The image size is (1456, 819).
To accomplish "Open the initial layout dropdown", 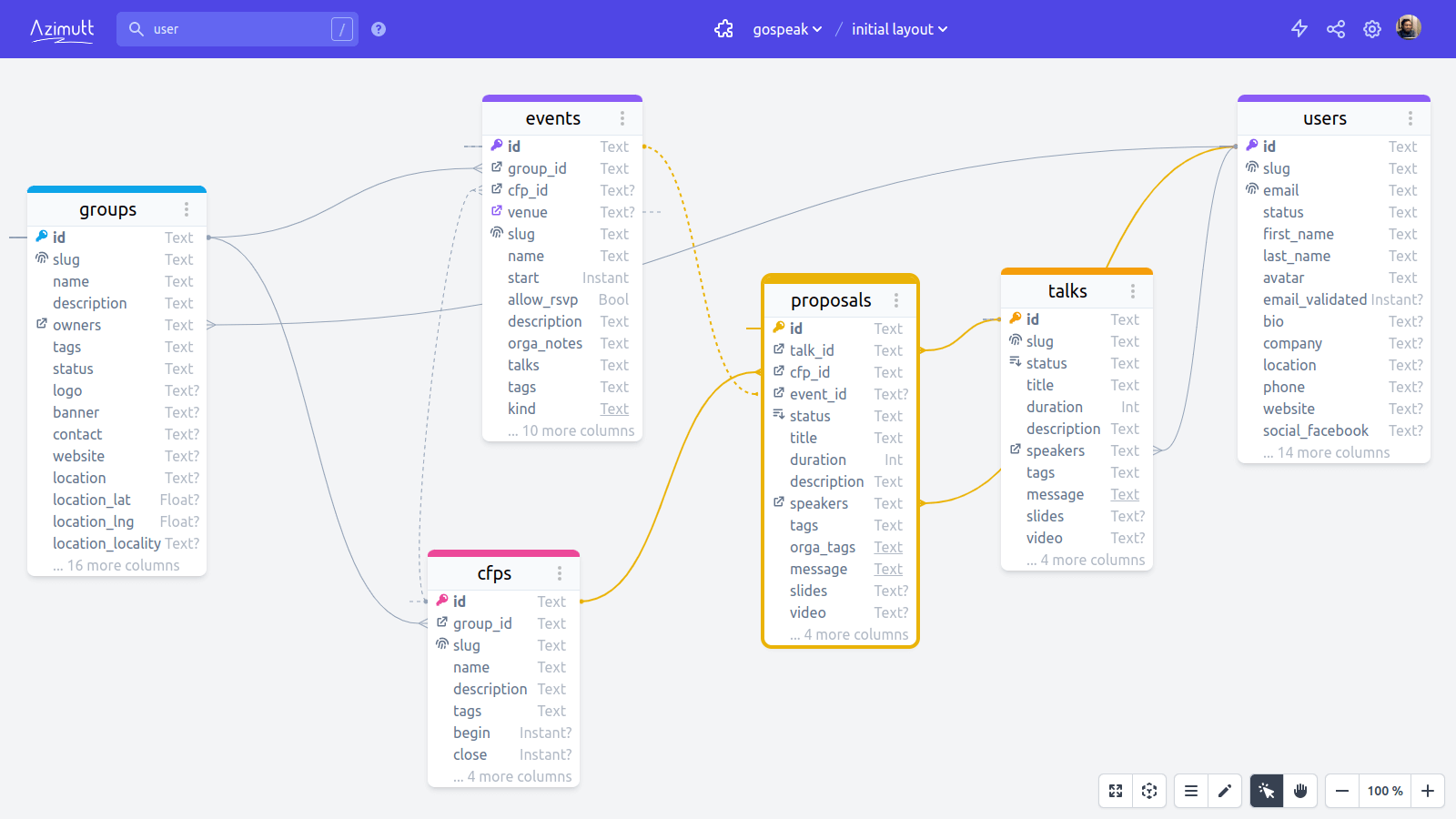I will [x=897, y=28].
